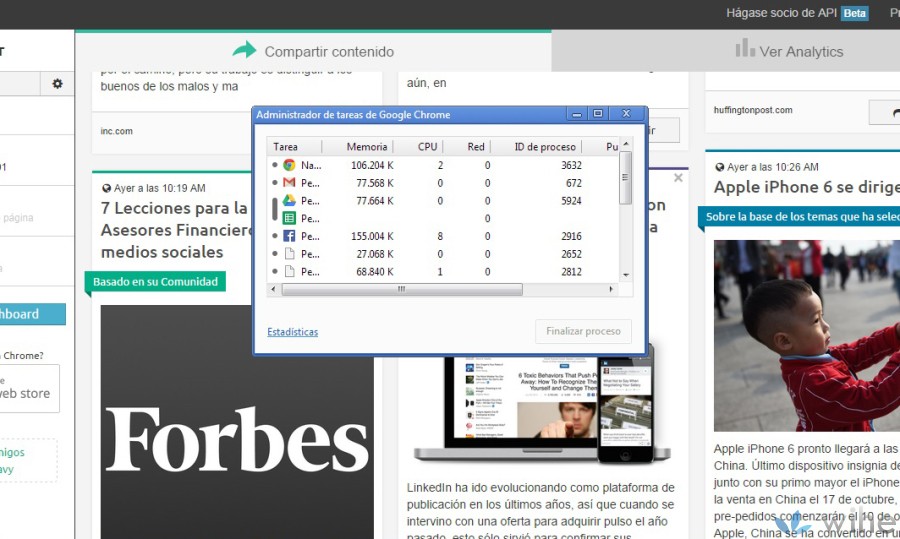Open the 7 Lecciones para la article title
This screenshot has height=539, width=900.
tap(176, 230)
